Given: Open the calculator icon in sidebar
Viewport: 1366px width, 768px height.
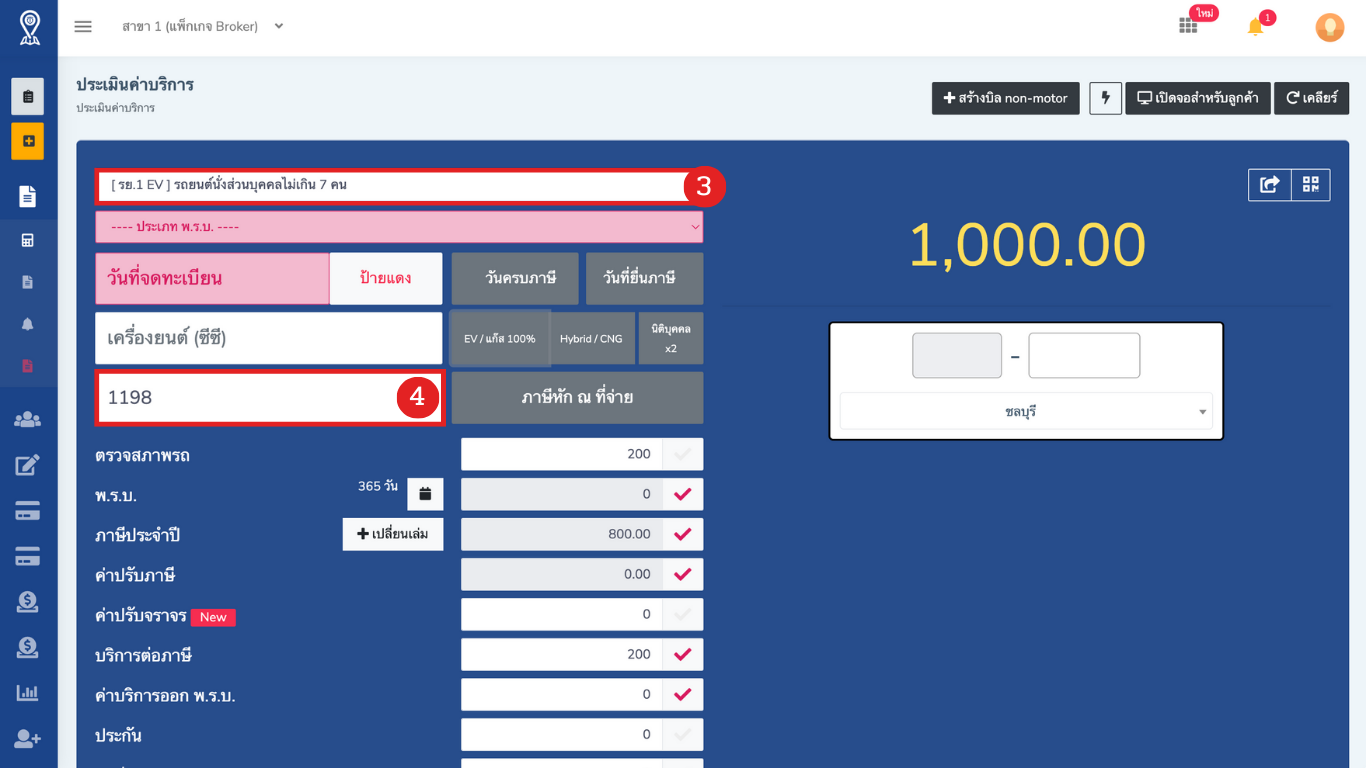Looking at the screenshot, I should pos(28,240).
